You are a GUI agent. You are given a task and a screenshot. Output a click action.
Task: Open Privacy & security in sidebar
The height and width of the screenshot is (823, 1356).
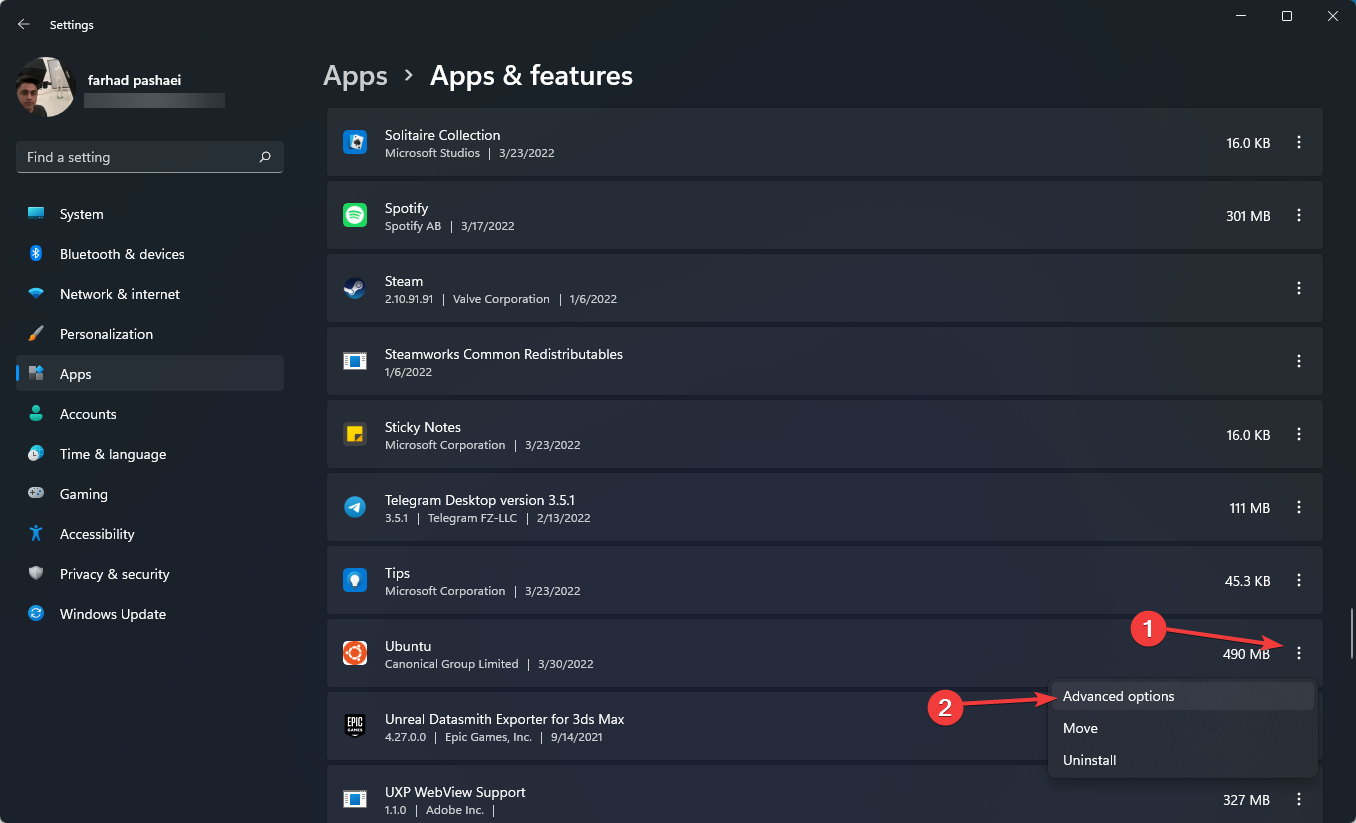point(114,574)
